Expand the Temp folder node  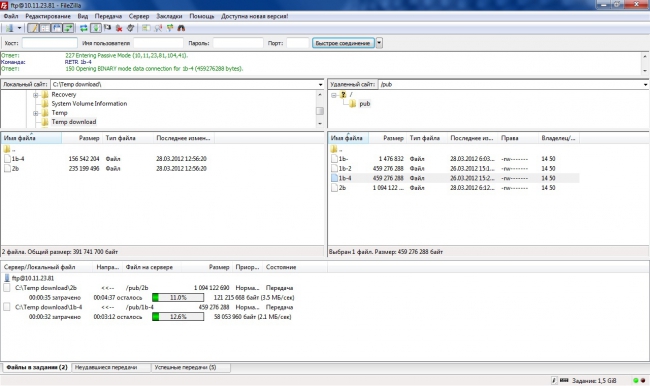(x=36, y=113)
